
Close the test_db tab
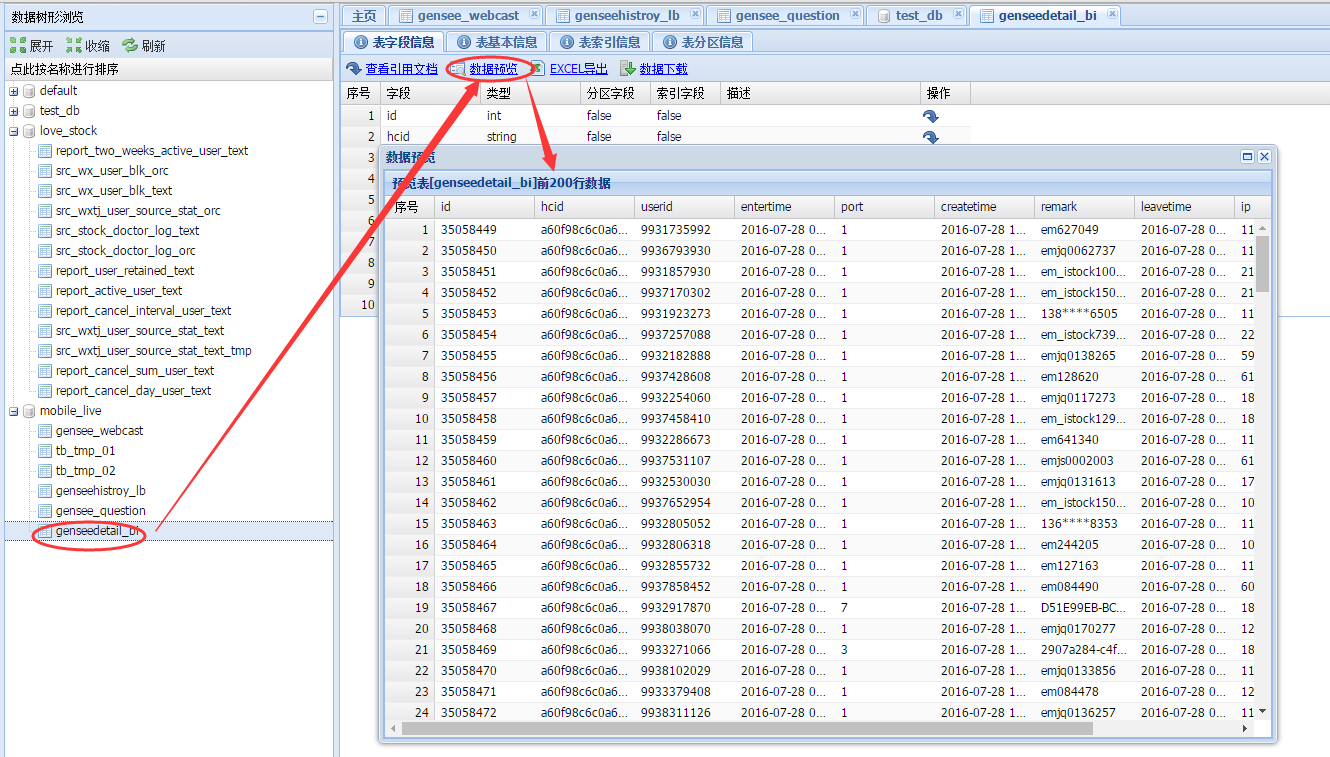click(958, 14)
